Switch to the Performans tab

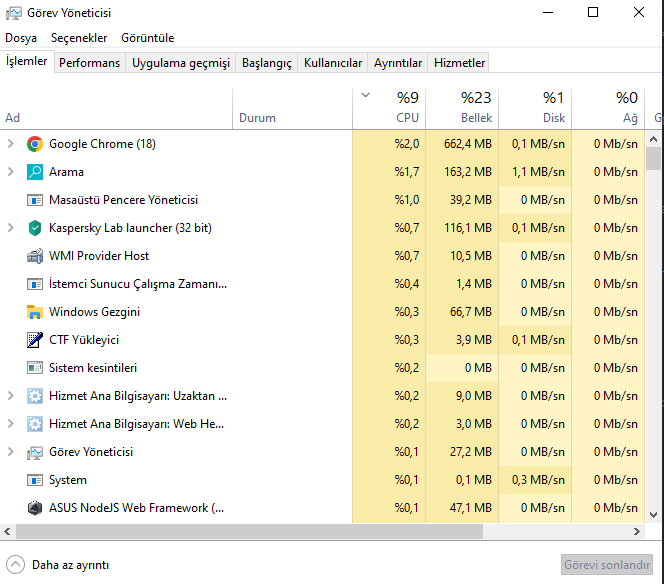[x=89, y=63]
